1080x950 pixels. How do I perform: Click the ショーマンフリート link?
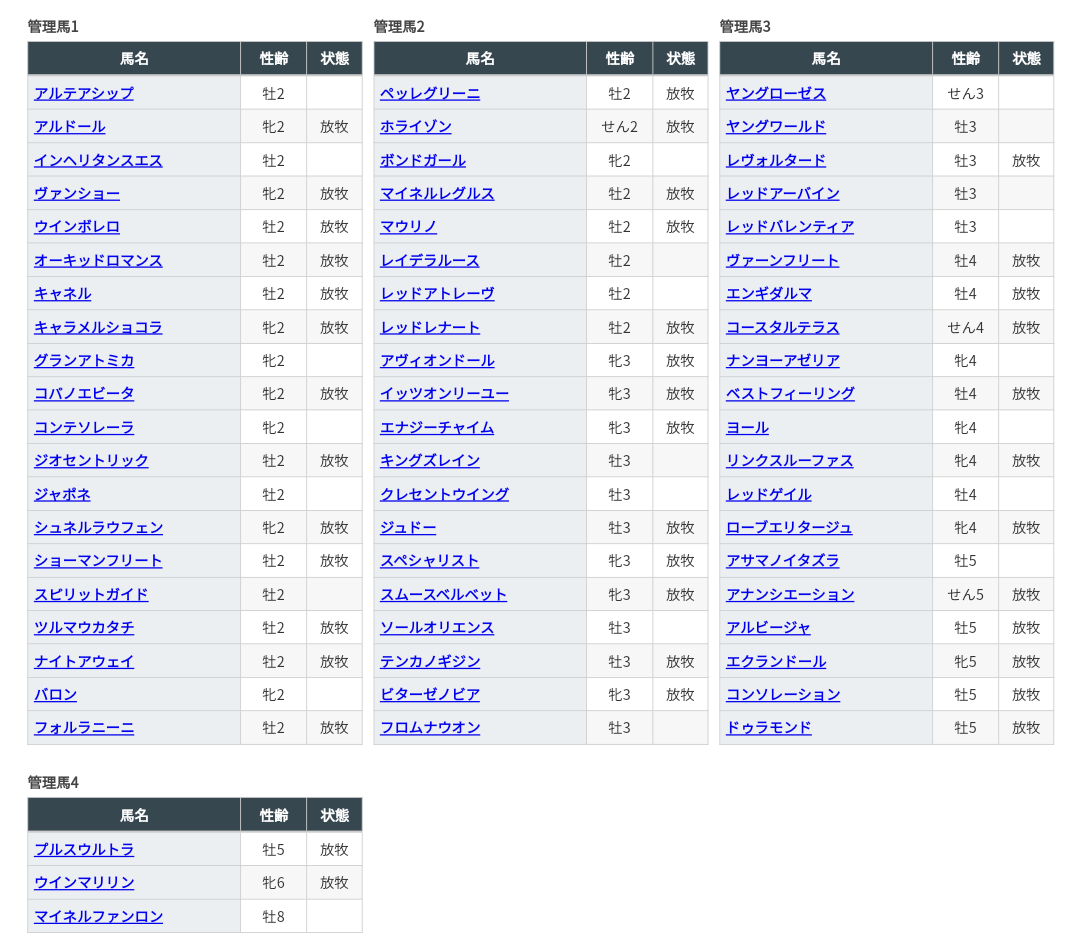point(98,560)
